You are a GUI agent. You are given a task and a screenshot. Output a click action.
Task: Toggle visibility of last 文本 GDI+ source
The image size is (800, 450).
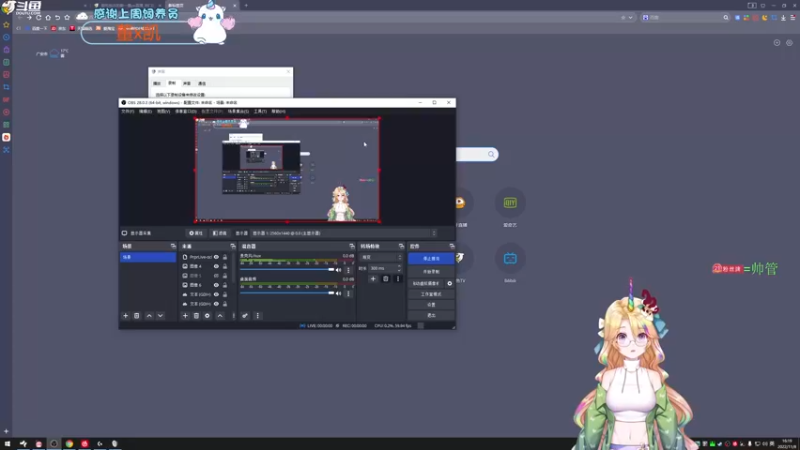click(x=216, y=304)
